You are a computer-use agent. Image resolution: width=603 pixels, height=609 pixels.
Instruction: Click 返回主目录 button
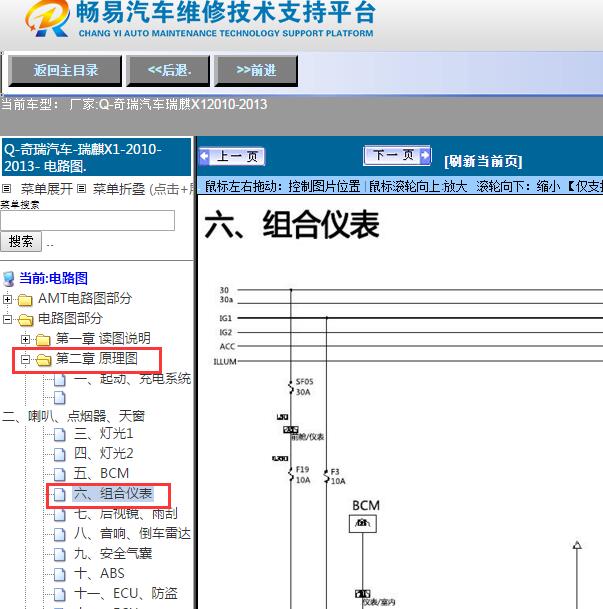65,71
